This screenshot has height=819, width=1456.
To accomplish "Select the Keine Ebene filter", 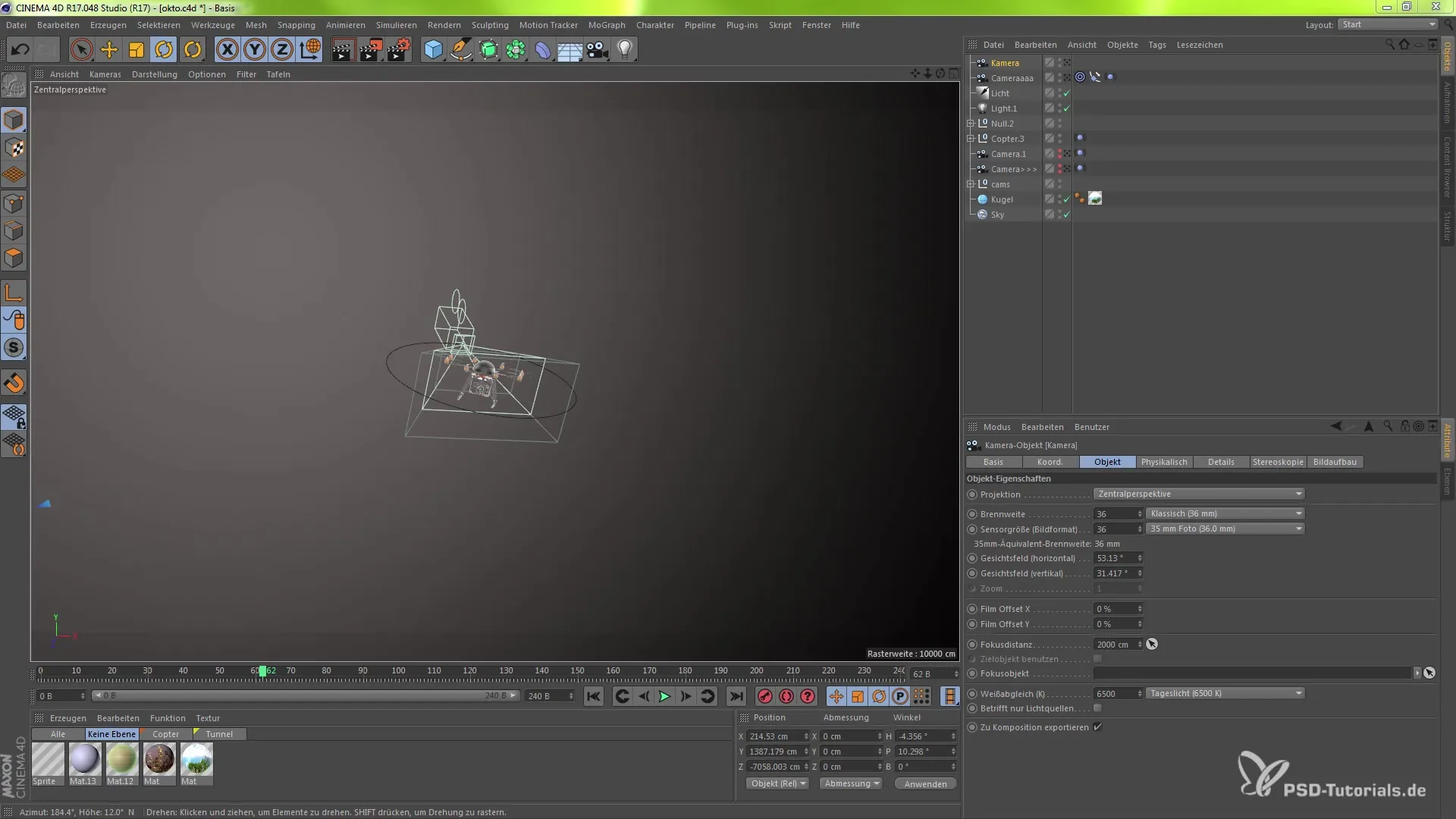I will 111,734.
